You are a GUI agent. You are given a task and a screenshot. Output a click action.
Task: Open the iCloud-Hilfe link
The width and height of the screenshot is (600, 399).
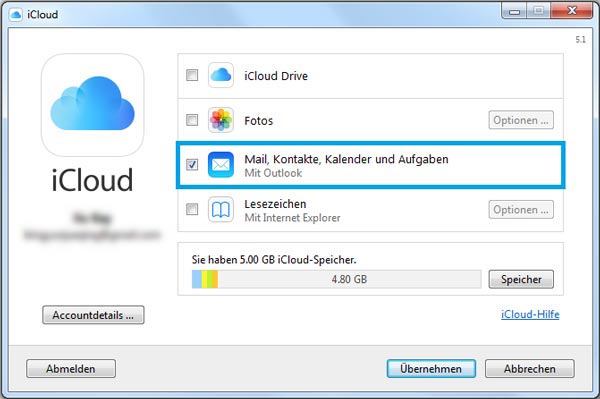530,314
